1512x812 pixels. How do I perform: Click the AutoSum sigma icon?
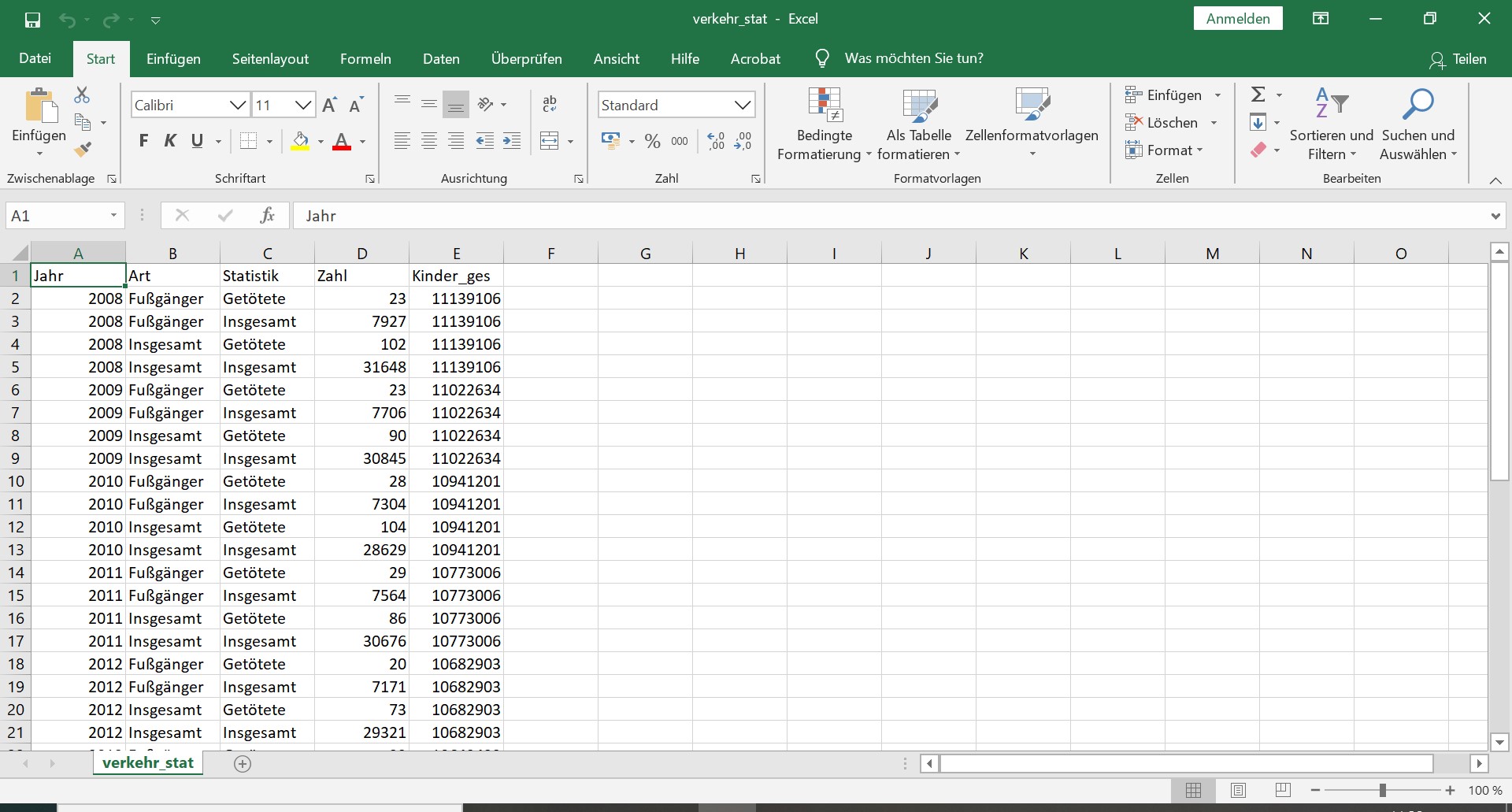coord(1258,95)
